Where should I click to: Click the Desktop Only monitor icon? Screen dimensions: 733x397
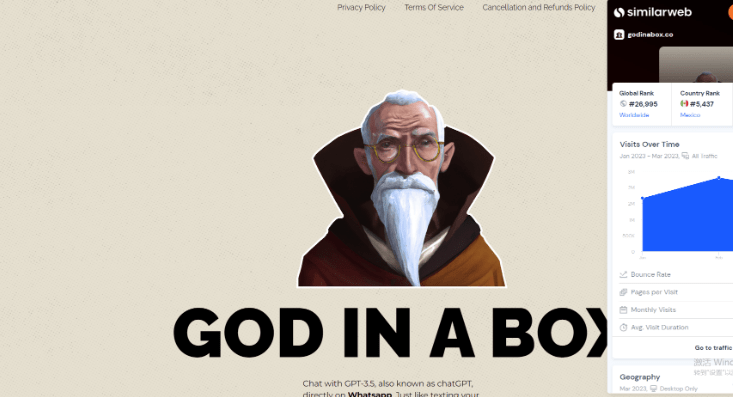[654, 389]
